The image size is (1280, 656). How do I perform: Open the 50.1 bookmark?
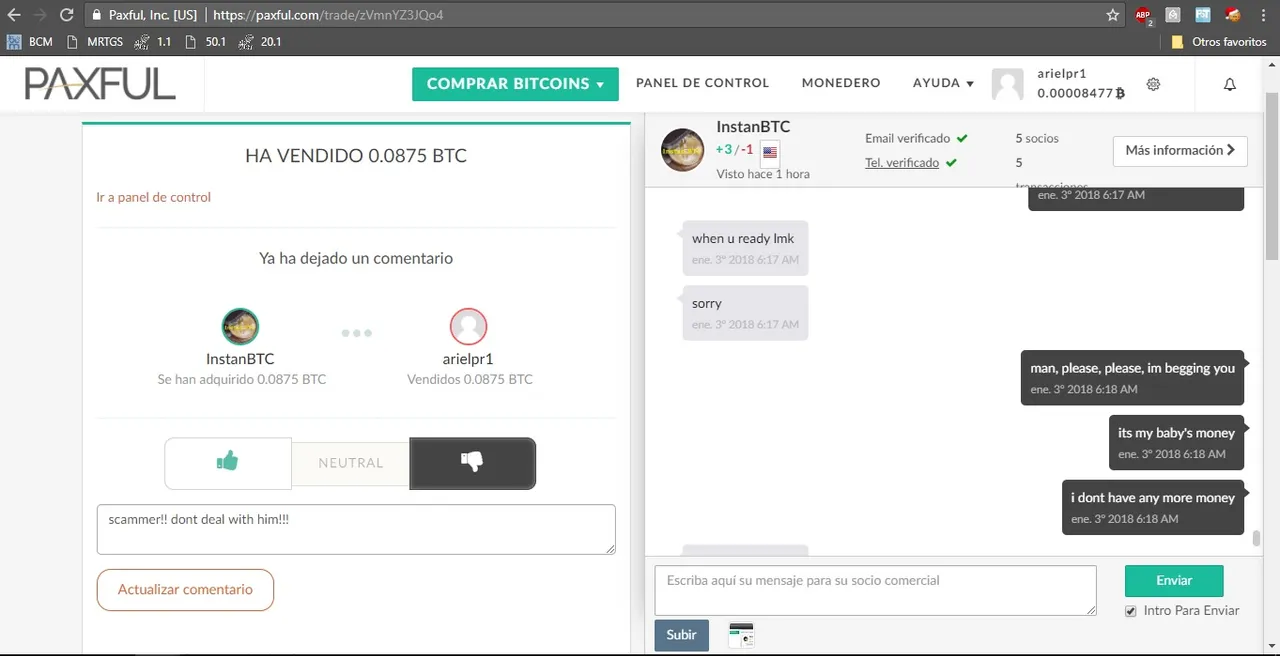point(205,42)
